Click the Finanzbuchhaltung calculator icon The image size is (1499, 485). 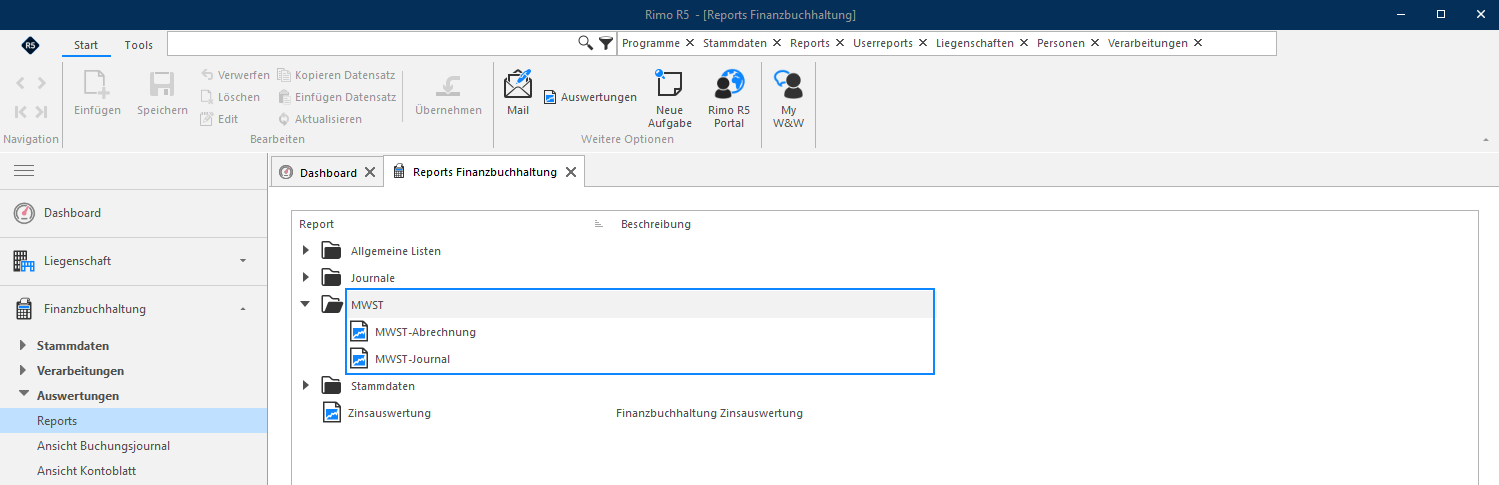click(x=24, y=309)
